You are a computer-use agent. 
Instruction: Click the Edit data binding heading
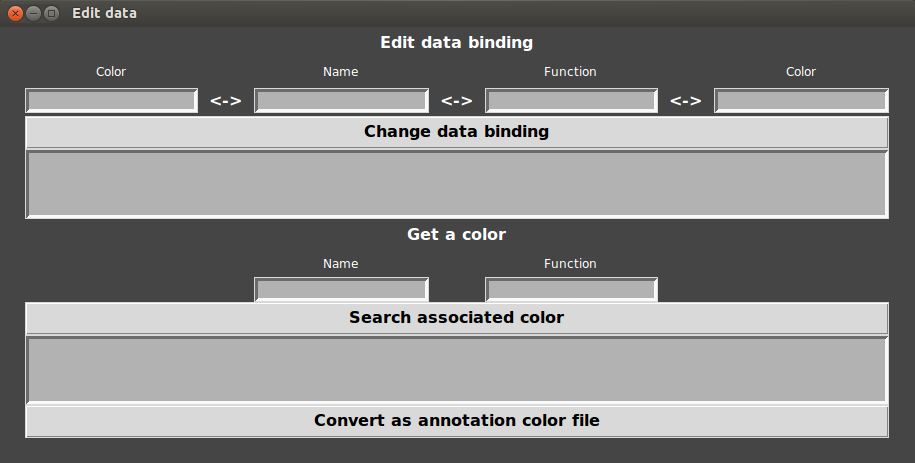coord(456,43)
